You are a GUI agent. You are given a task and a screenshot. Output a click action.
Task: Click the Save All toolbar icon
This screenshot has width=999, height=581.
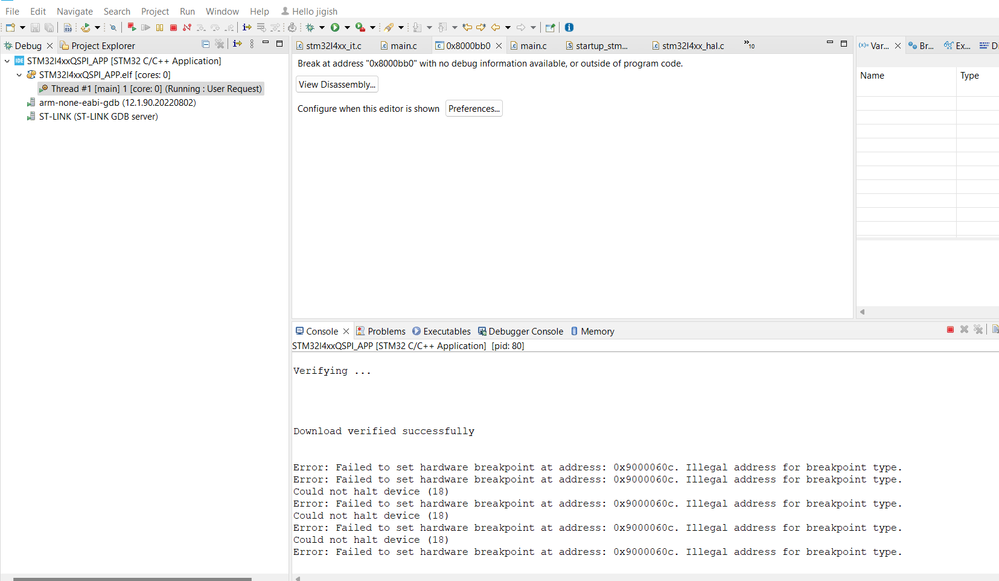[x=49, y=27]
